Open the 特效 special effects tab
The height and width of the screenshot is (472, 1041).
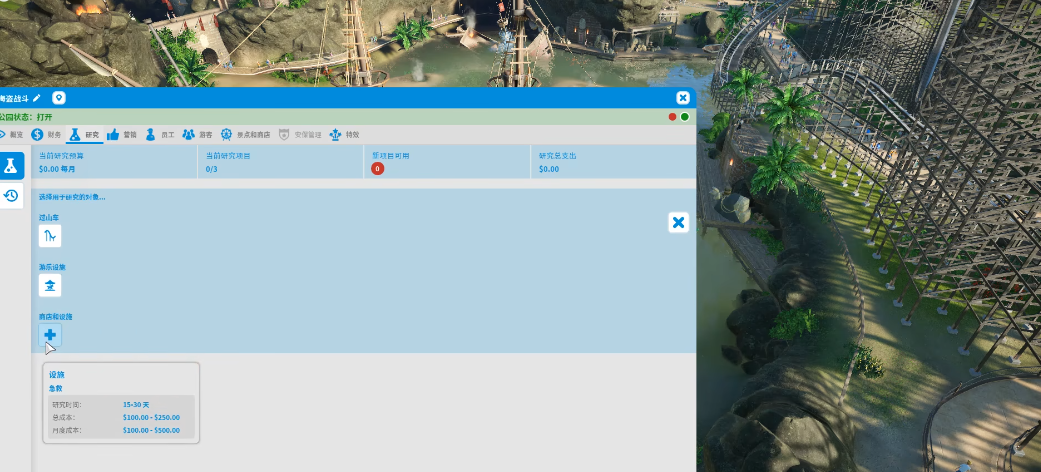pos(345,134)
